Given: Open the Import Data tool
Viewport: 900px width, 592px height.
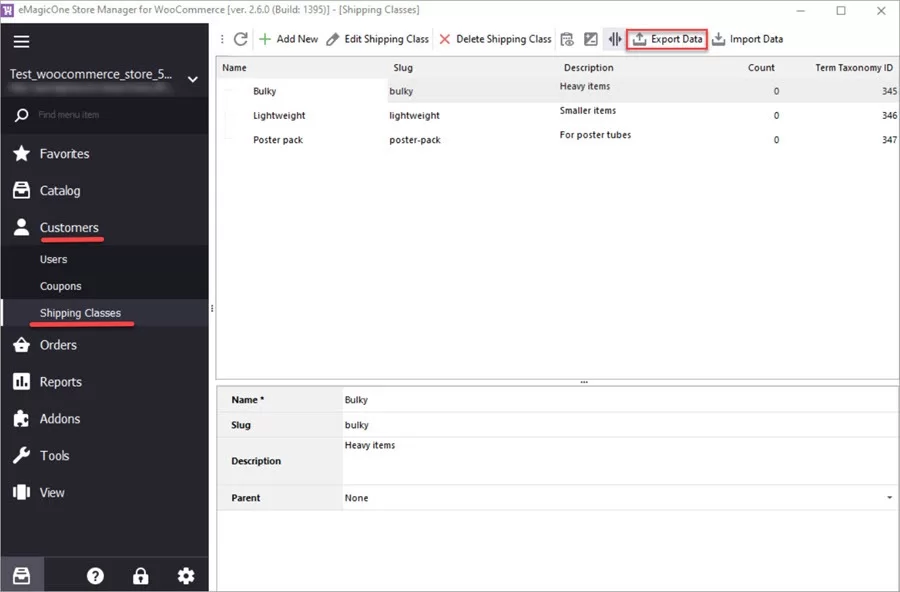Looking at the screenshot, I should pos(747,39).
